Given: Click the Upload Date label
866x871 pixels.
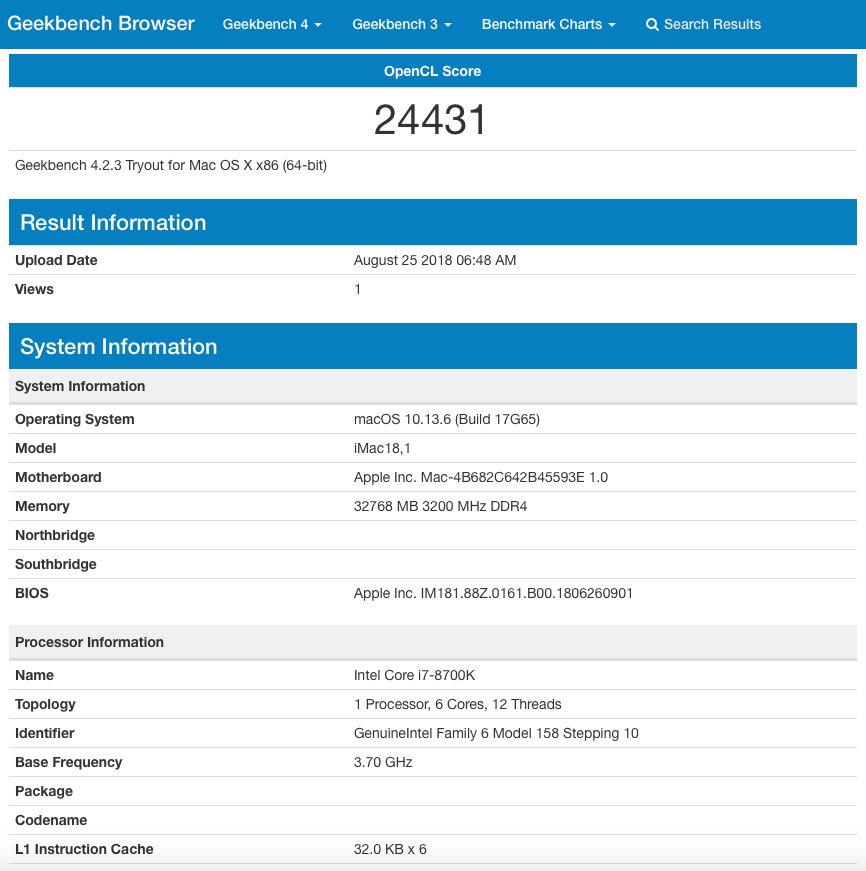Looking at the screenshot, I should coord(56,261).
